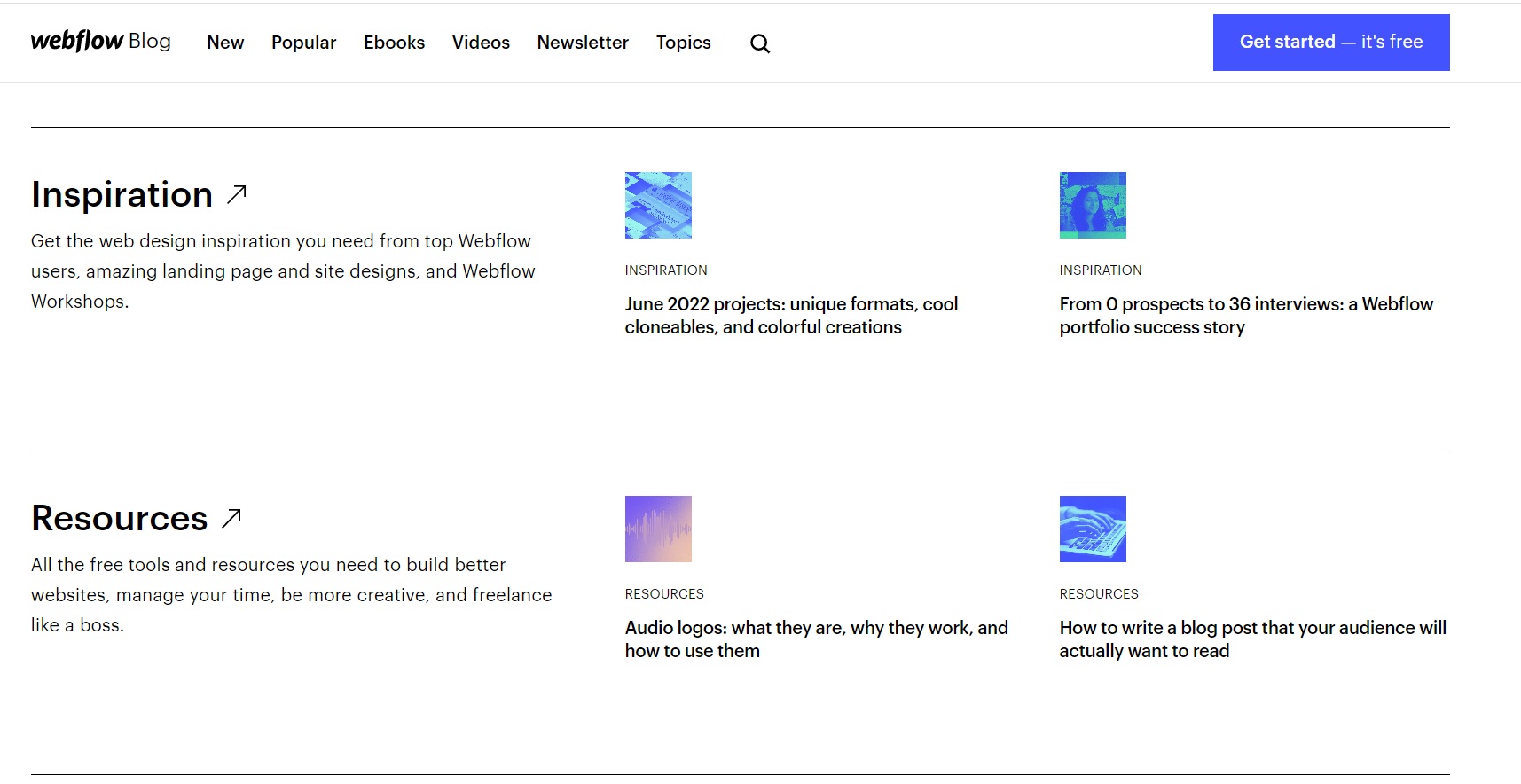1521x784 pixels.
Task: Read June 2022 projects article title
Action: [791, 316]
